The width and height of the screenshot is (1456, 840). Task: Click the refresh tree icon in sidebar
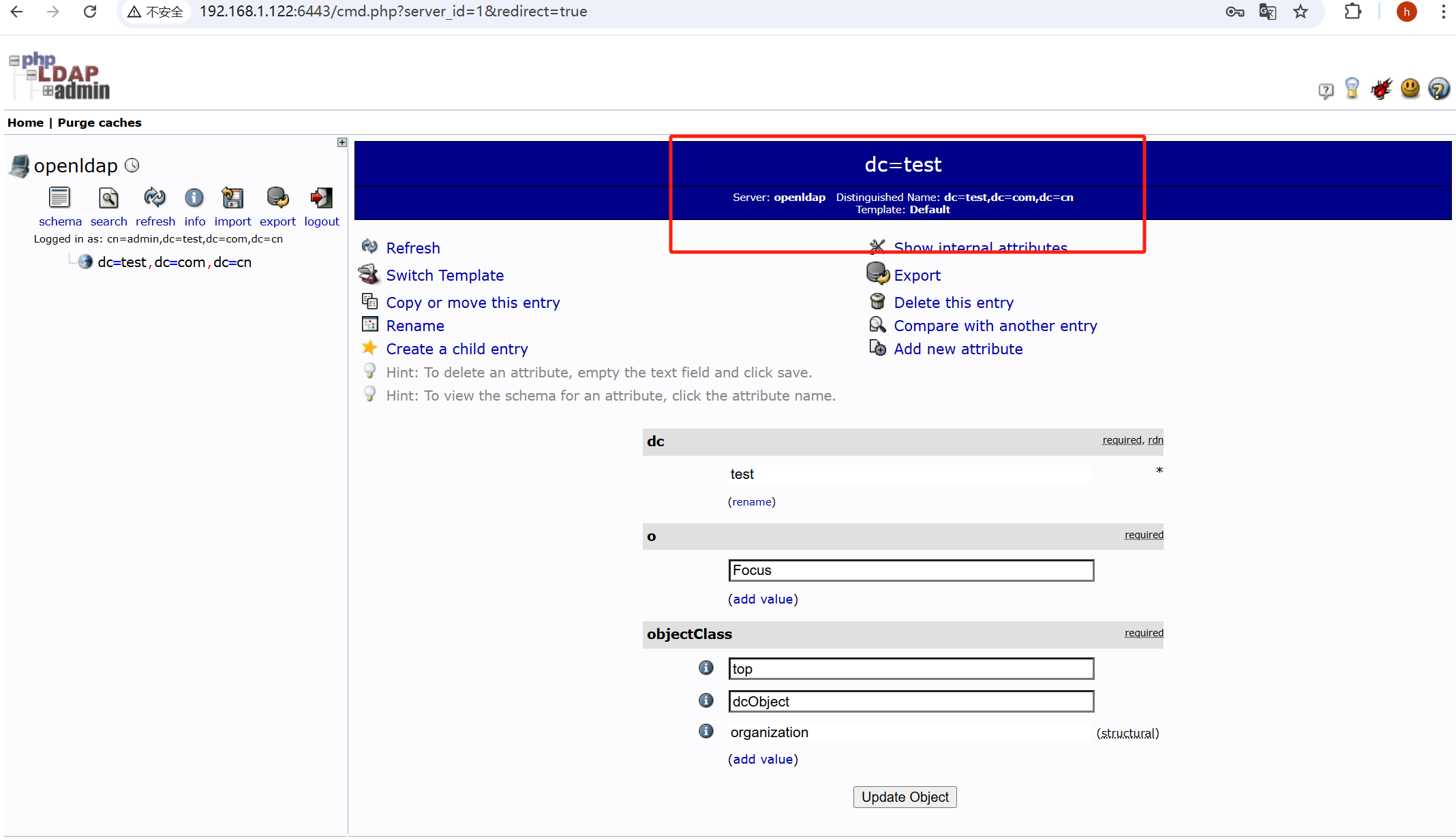pos(155,198)
